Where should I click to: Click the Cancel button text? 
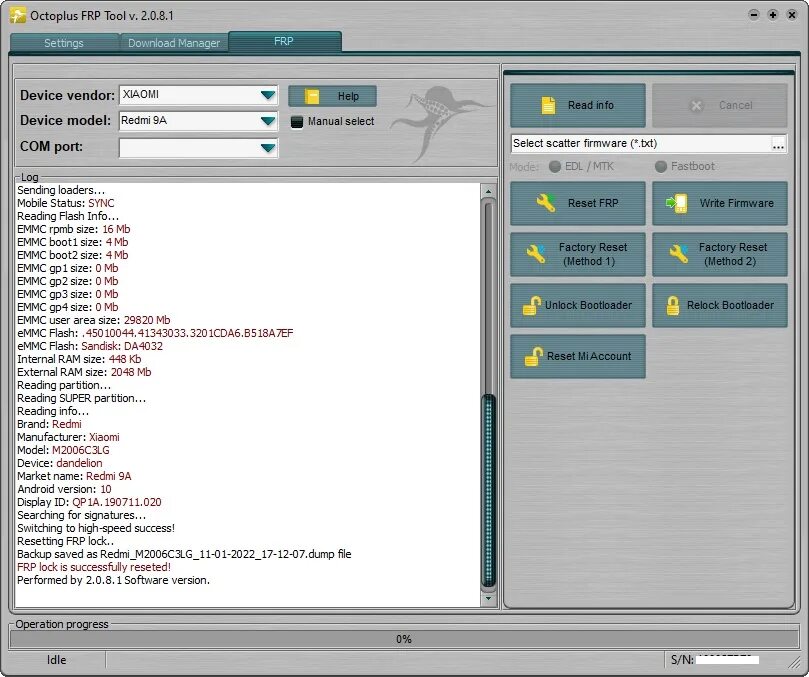point(735,105)
